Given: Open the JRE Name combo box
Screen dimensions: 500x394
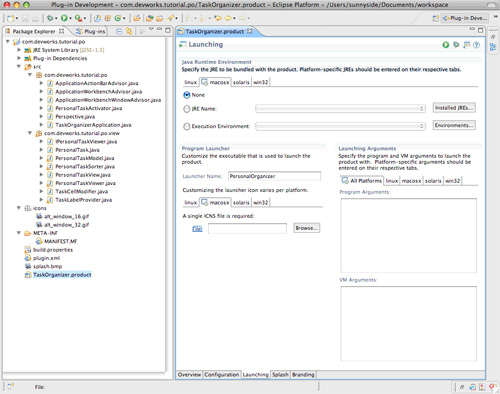Looking at the screenshot, I should click(340, 108).
